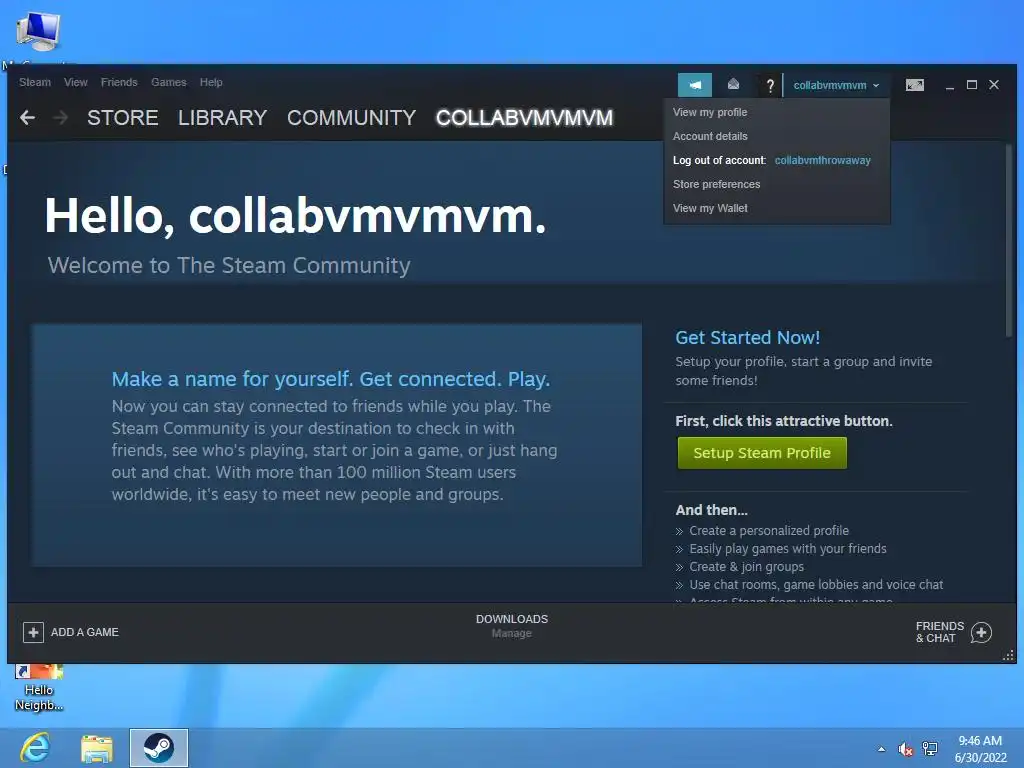Open the Friends menu
This screenshot has width=1024, height=768.
tap(119, 82)
